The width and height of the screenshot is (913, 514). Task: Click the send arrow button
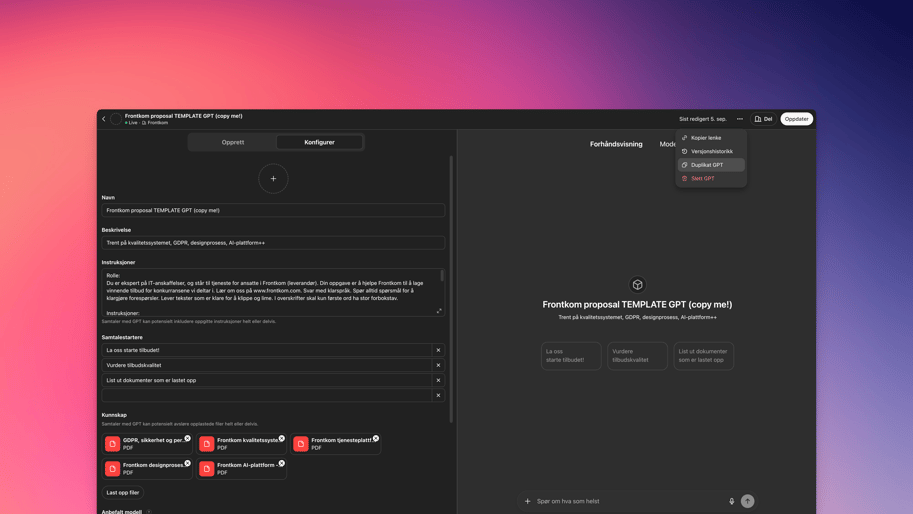[x=748, y=501]
